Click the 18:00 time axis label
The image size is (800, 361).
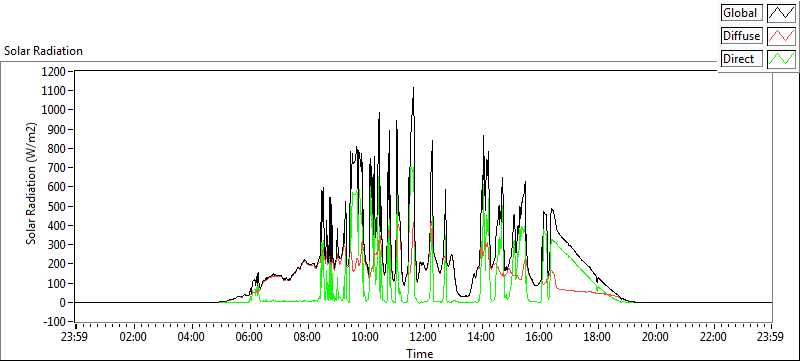[597, 337]
